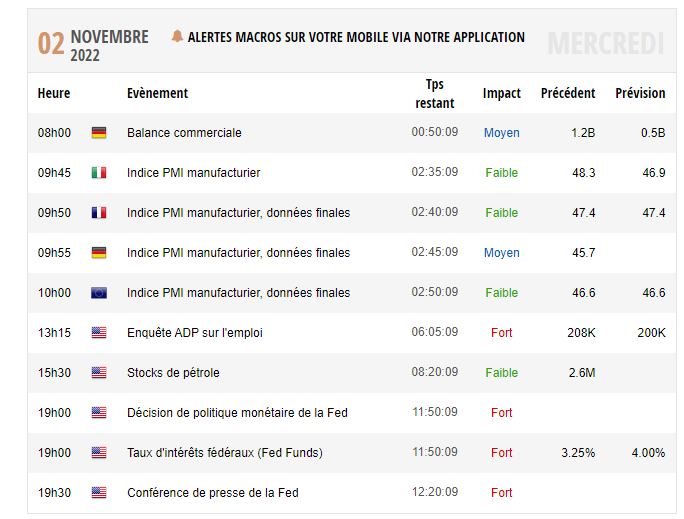684x519 pixels.
Task: Click the German flag beside Balance commerciale
Action: [99, 133]
